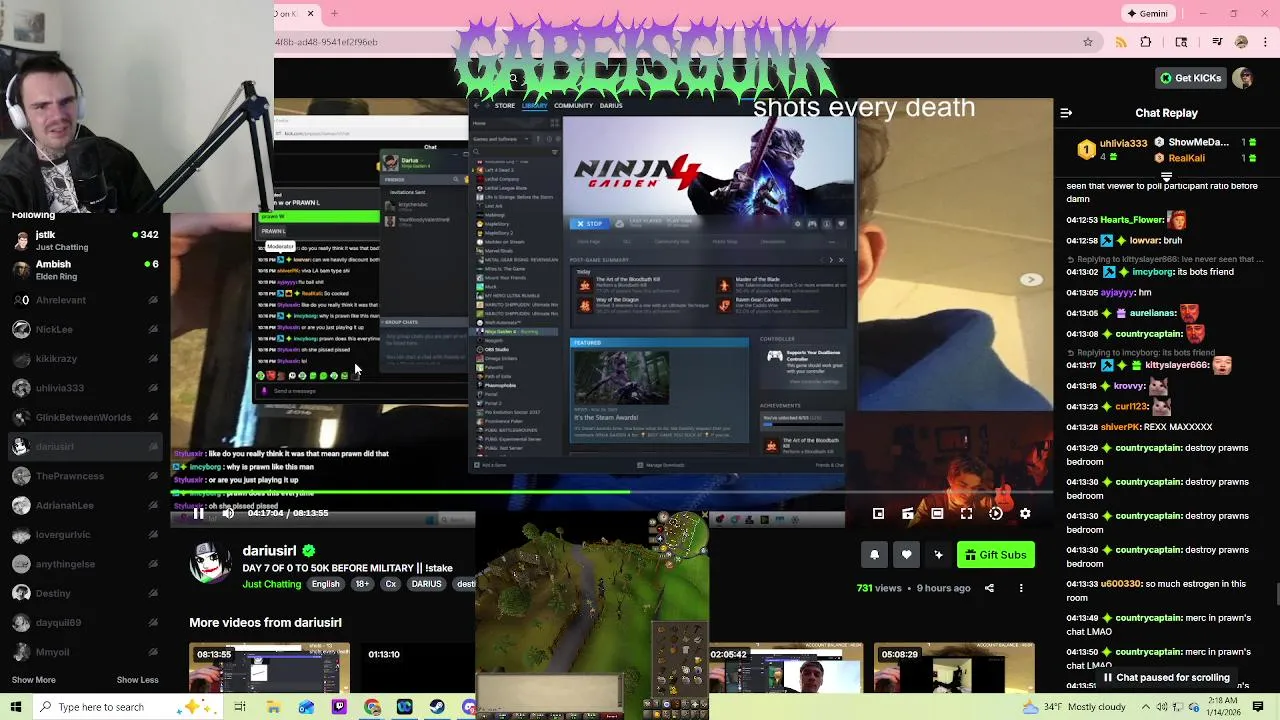Bookmark this page with the star icon

[1088, 42]
